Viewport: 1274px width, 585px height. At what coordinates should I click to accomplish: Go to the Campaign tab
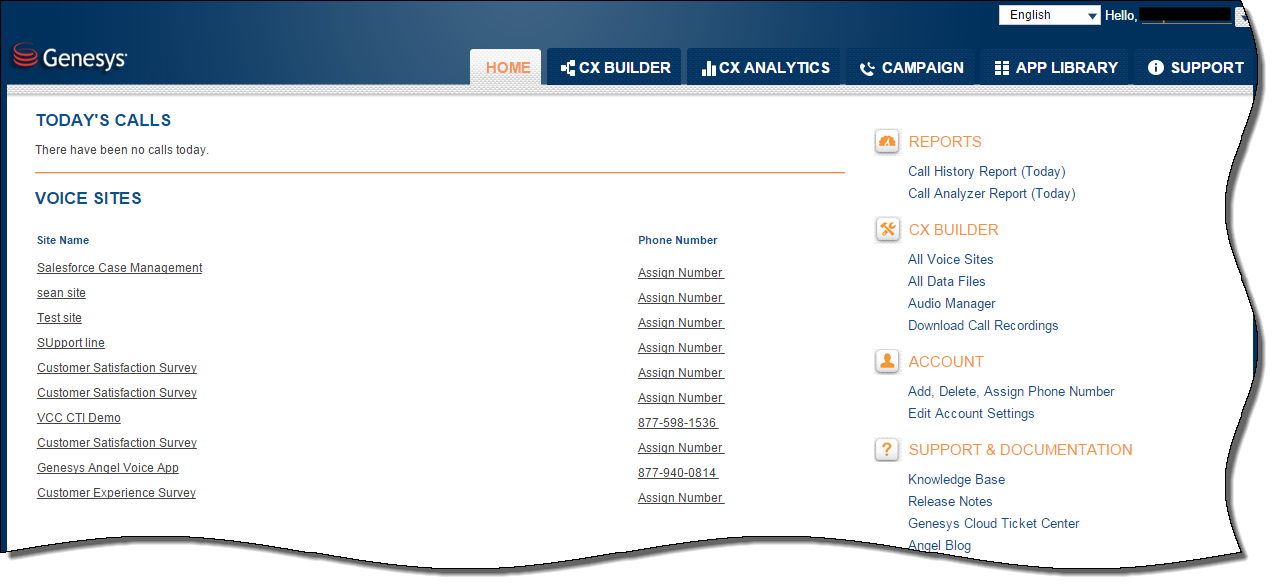(911, 68)
